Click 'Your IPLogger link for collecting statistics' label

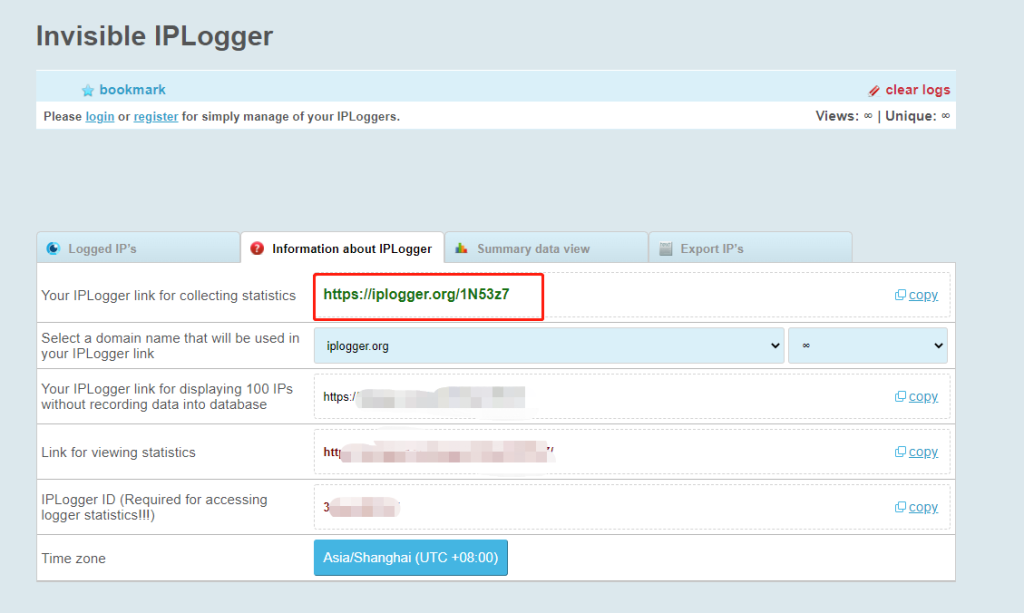(x=168, y=295)
